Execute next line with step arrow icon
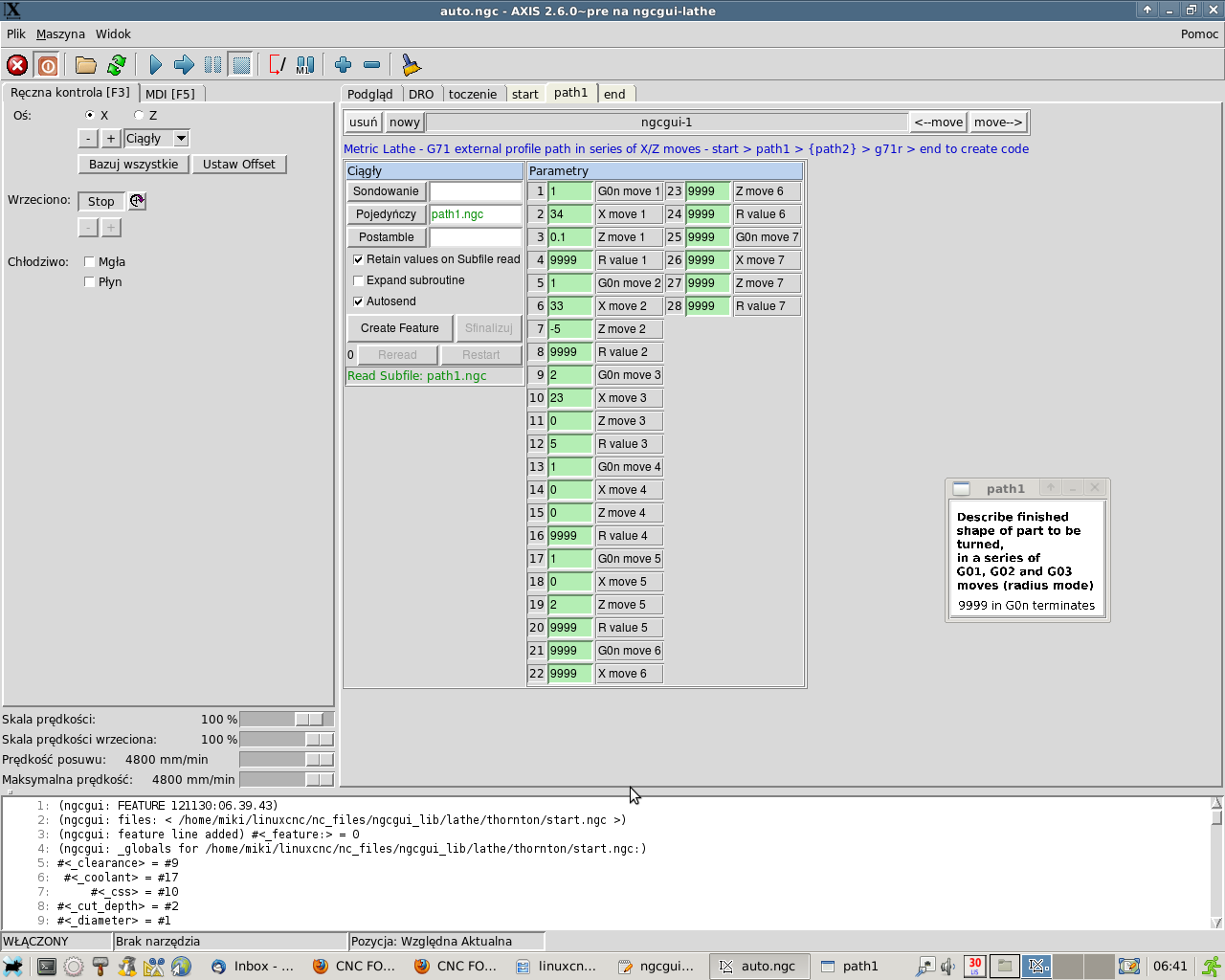The width and height of the screenshot is (1225, 980). (x=184, y=65)
